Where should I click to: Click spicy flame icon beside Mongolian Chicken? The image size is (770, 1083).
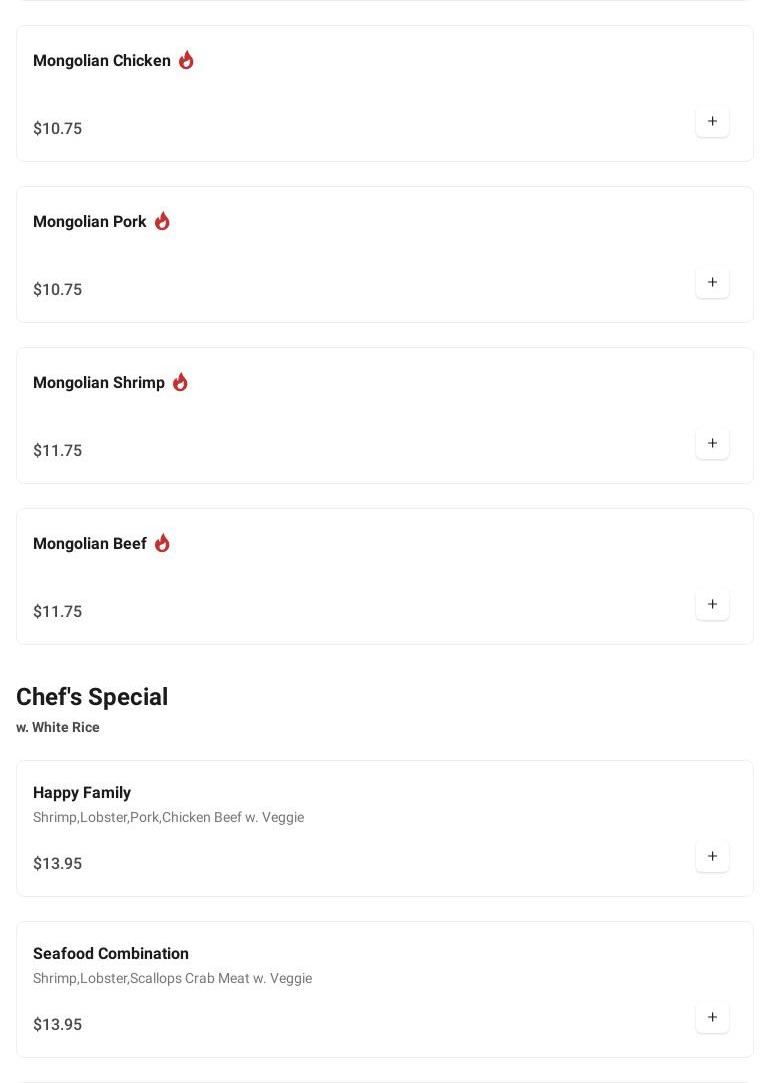pos(186,61)
